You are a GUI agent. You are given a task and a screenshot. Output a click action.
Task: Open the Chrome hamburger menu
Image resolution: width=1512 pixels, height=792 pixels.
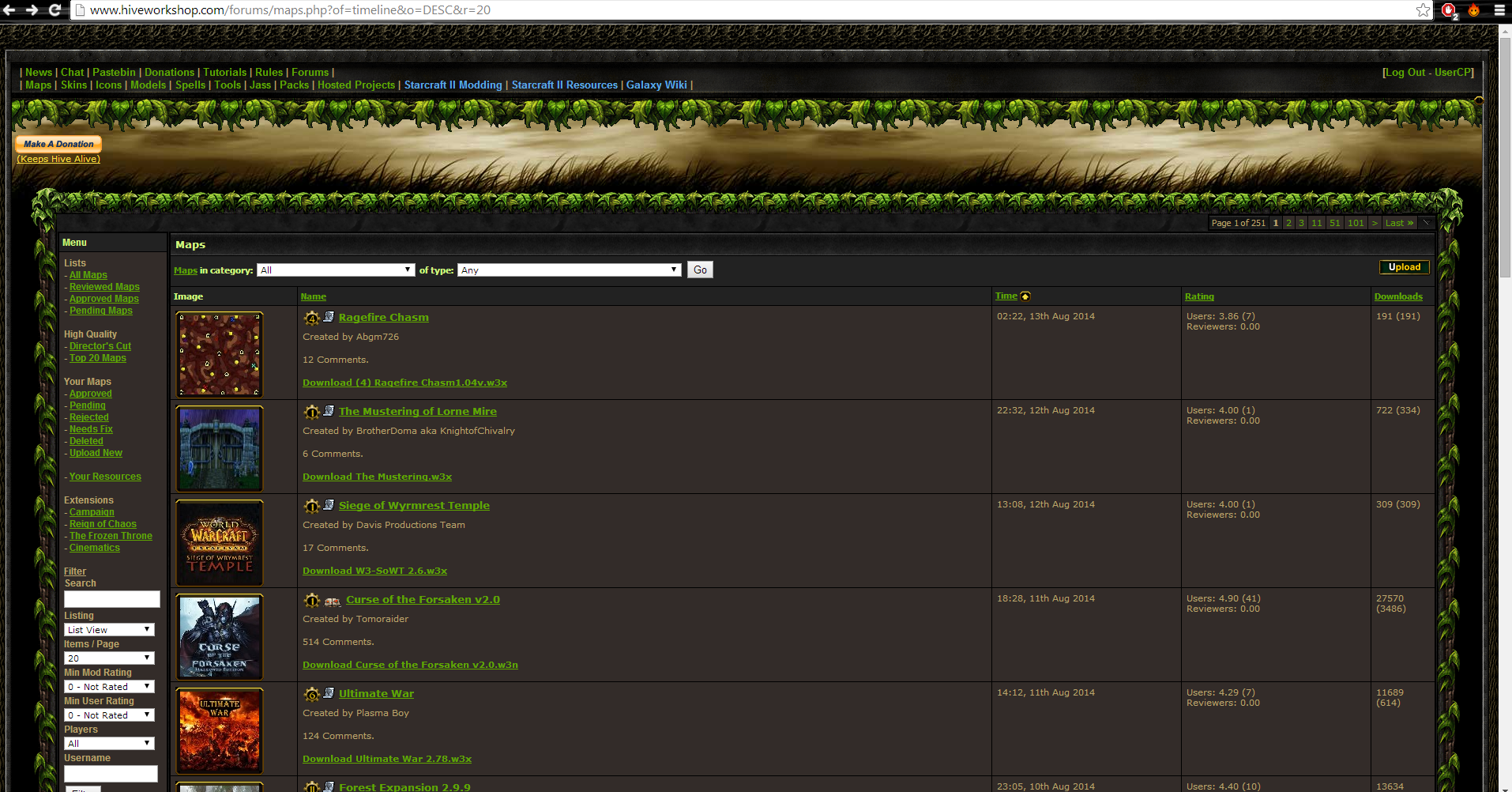coord(1499,9)
